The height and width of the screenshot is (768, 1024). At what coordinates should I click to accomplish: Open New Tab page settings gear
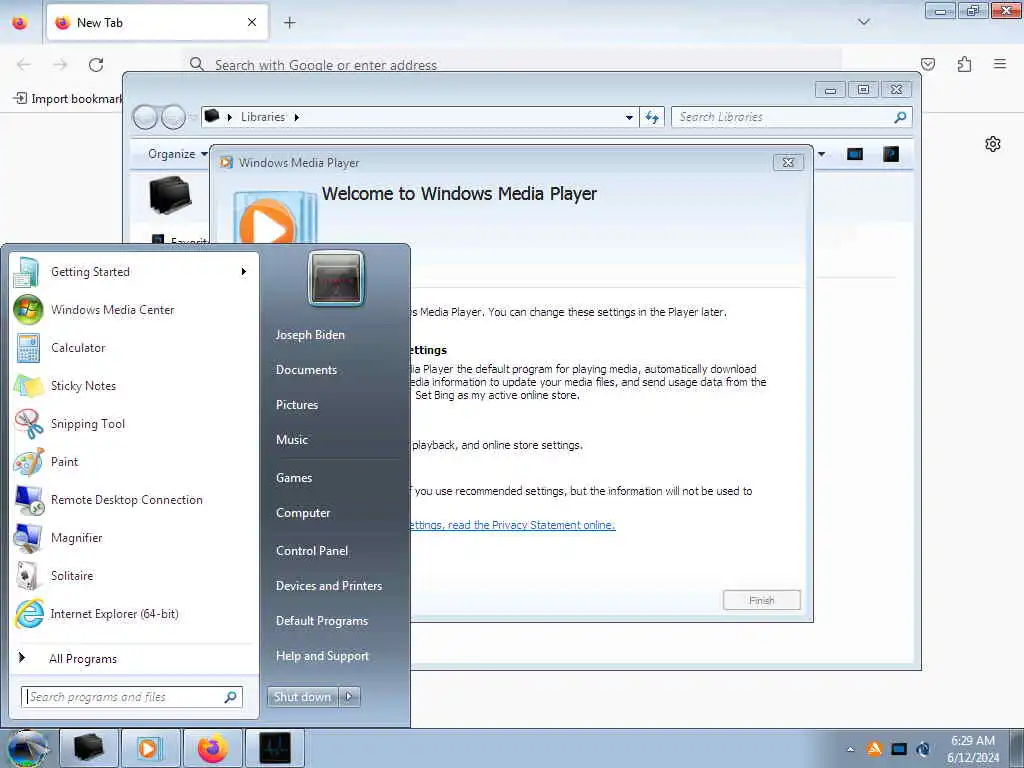click(x=993, y=144)
